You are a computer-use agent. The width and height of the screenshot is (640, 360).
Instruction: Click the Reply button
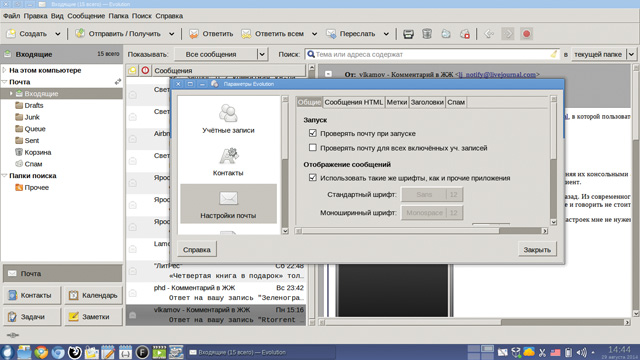[211, 34]
